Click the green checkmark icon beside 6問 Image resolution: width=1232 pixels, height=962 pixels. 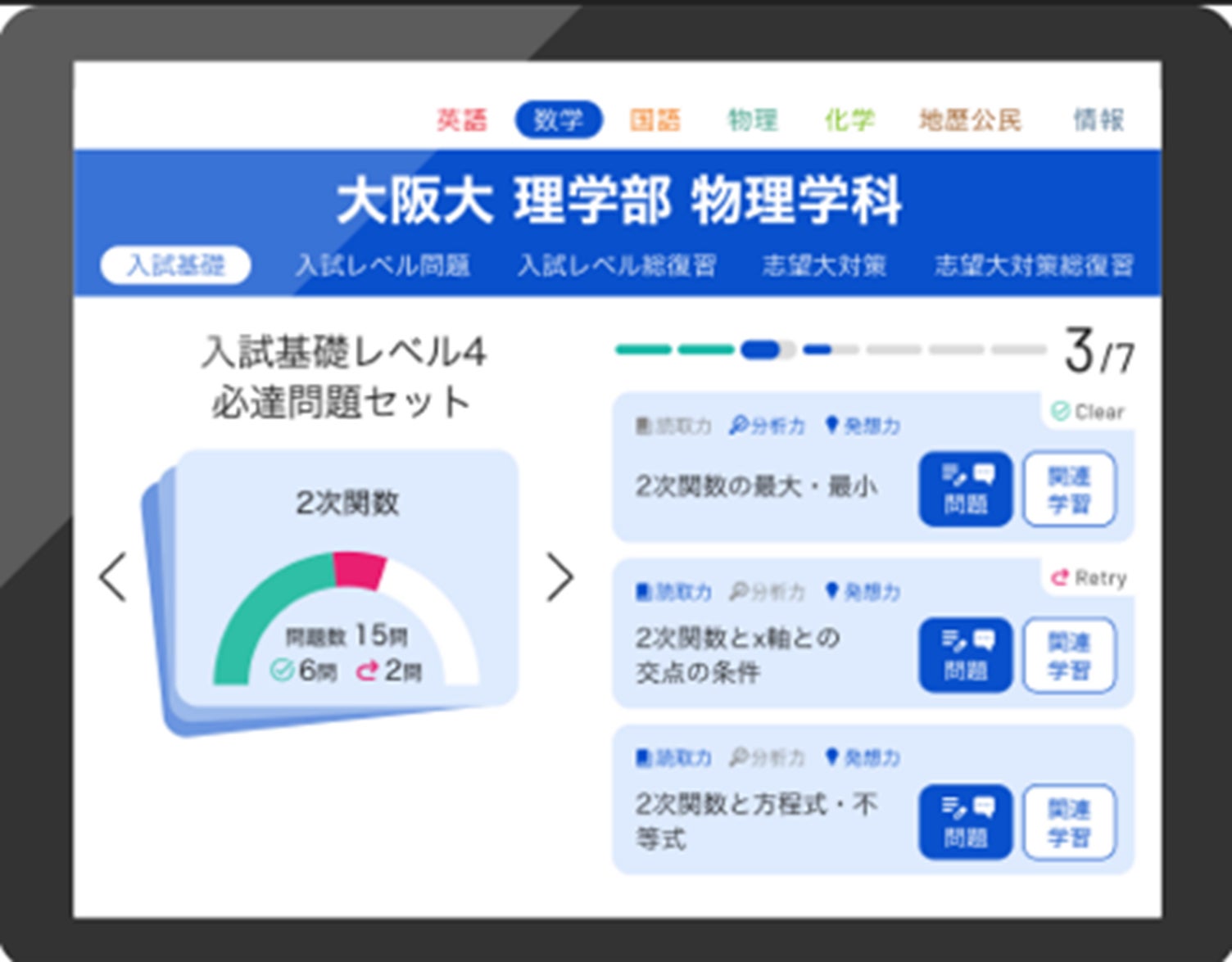click(x=281, y=671)
